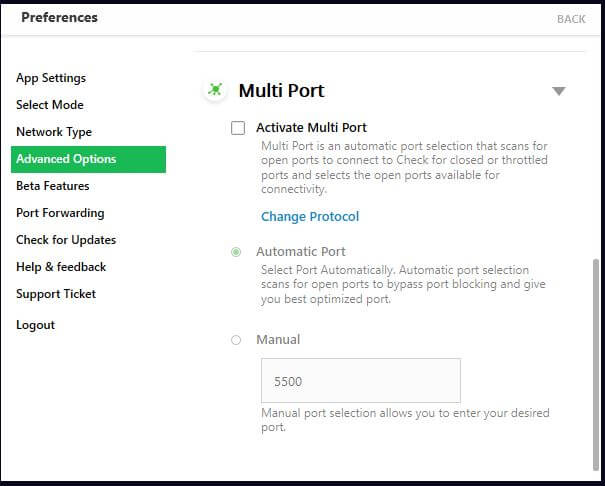Select the Advanced Options sidebar item
The height and width of the screenshot is (486, 605).
[88, 159]
